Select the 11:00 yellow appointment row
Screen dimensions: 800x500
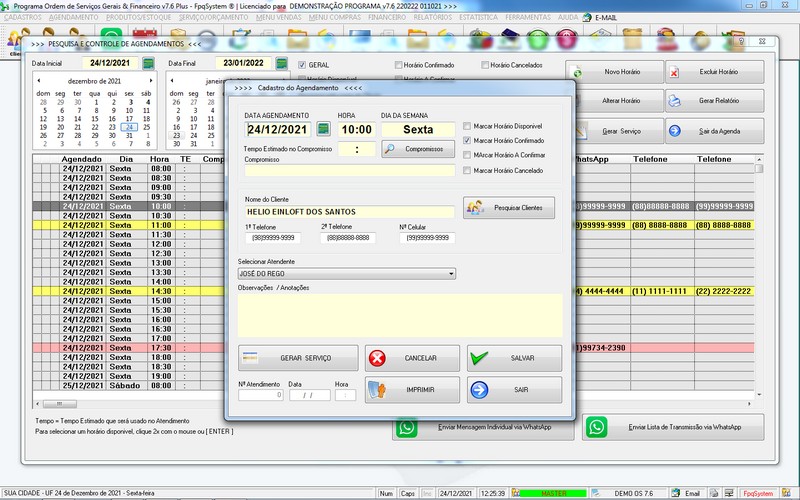tap(393, 225)
